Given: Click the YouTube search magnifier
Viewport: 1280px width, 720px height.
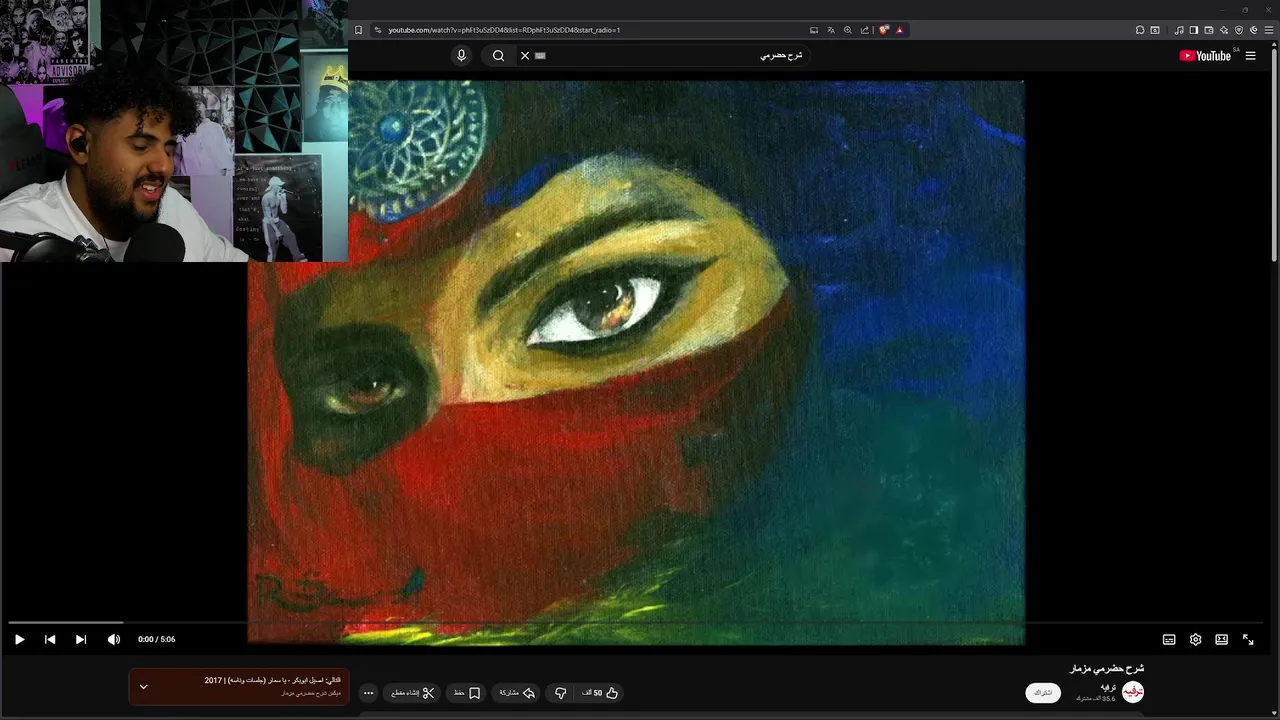Looking at the screenshot, I should coord(498,56).
